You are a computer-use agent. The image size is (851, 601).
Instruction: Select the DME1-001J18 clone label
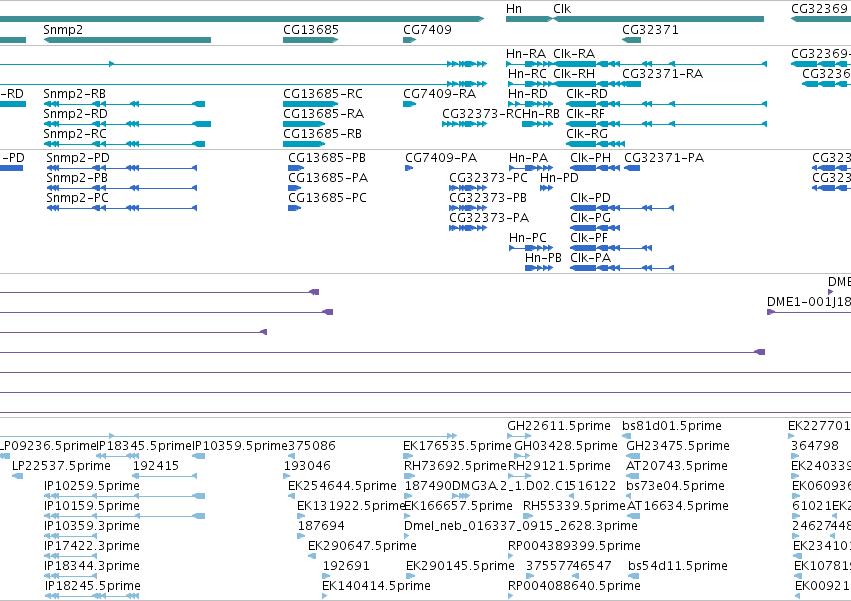[809, 302]
